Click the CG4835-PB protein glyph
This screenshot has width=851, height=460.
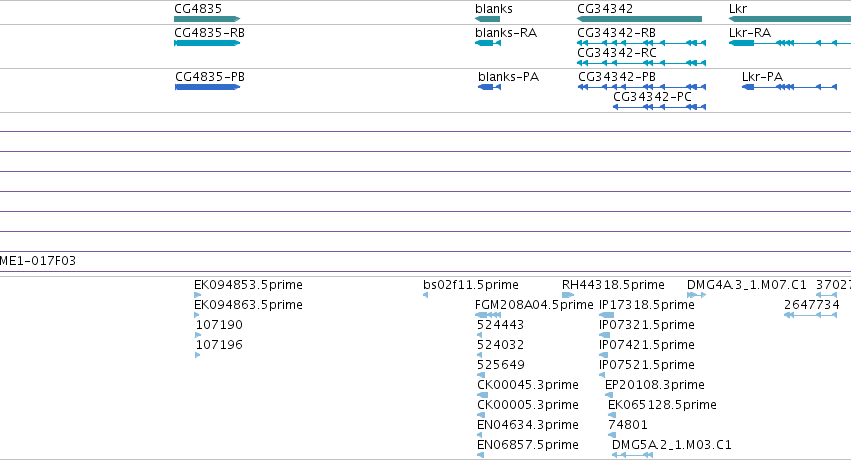[207, 87]
